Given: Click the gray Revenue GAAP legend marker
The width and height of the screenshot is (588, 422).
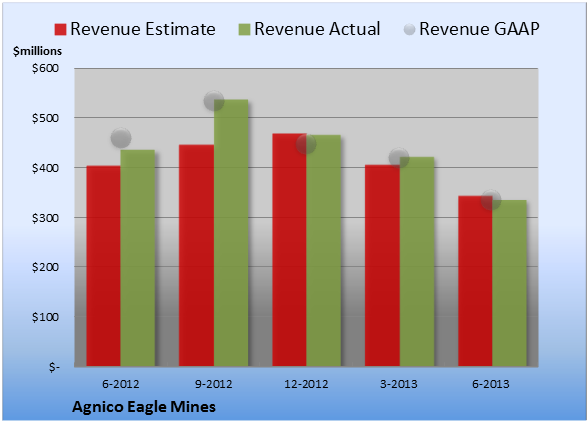Looking at the screenshot, I should tap(409, 30).
